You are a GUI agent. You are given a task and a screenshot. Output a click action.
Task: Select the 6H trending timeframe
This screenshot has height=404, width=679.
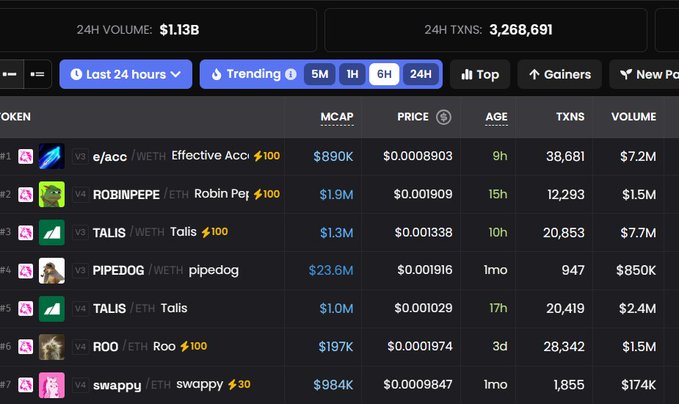[384, 74]
